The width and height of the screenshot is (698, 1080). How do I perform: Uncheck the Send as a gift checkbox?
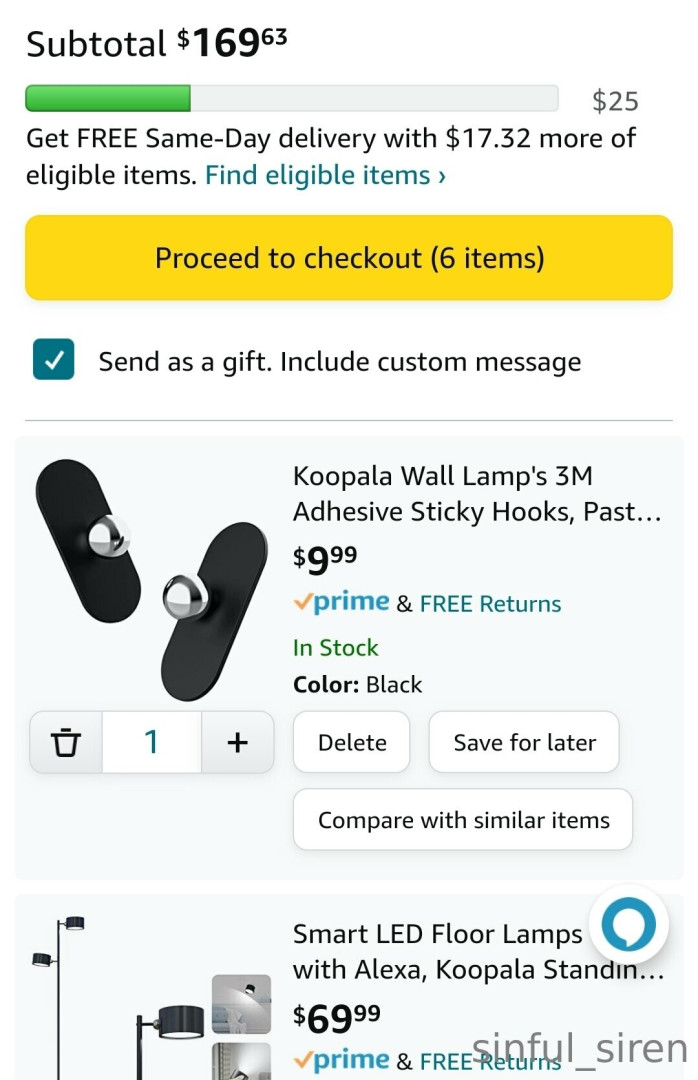click(53, 360)
